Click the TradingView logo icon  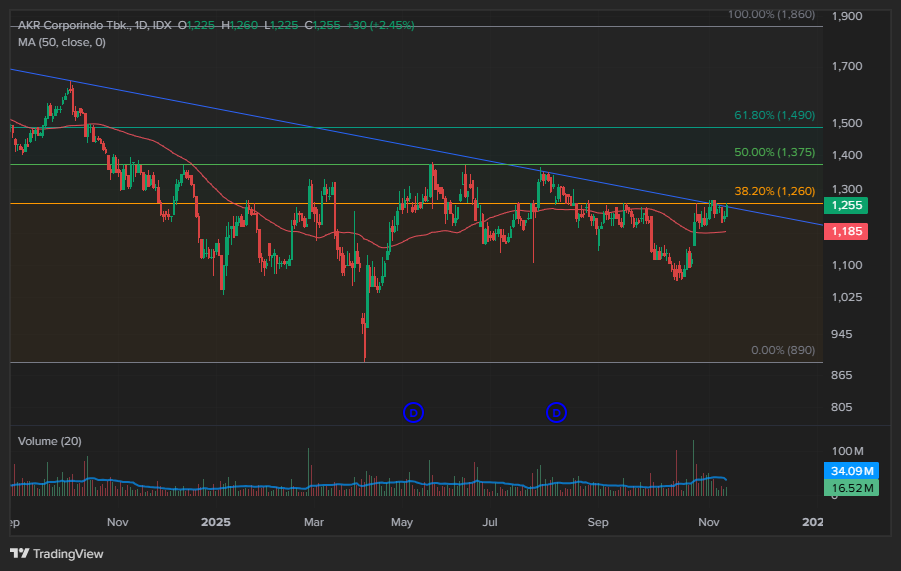(19, 553)
